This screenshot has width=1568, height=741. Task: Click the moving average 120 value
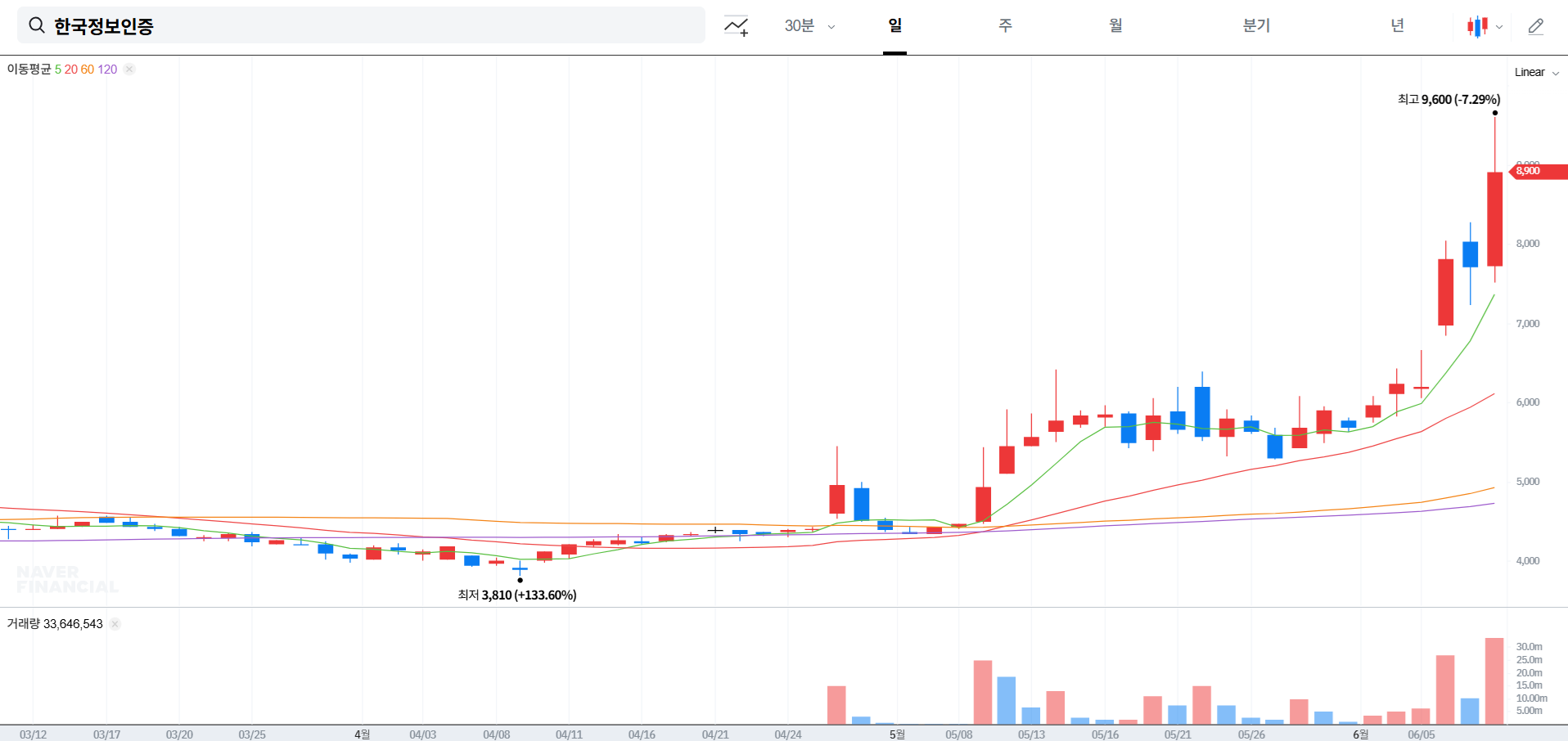pos(107,70)
